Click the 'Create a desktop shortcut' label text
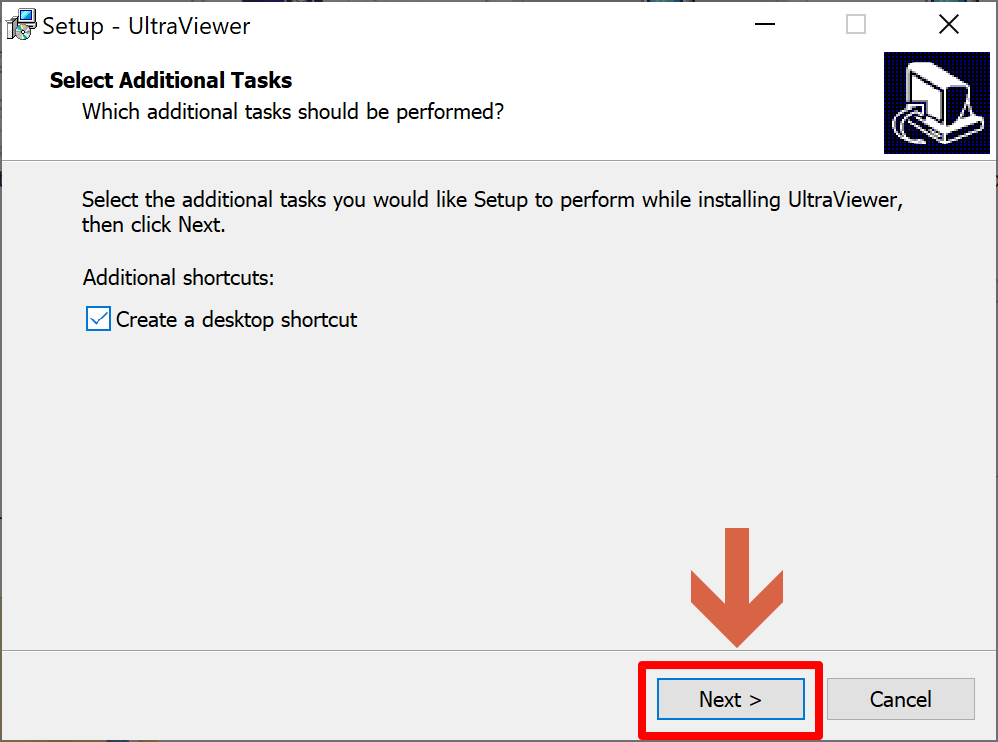The width and height of the screenshot is (998, 742). point(236,319)
